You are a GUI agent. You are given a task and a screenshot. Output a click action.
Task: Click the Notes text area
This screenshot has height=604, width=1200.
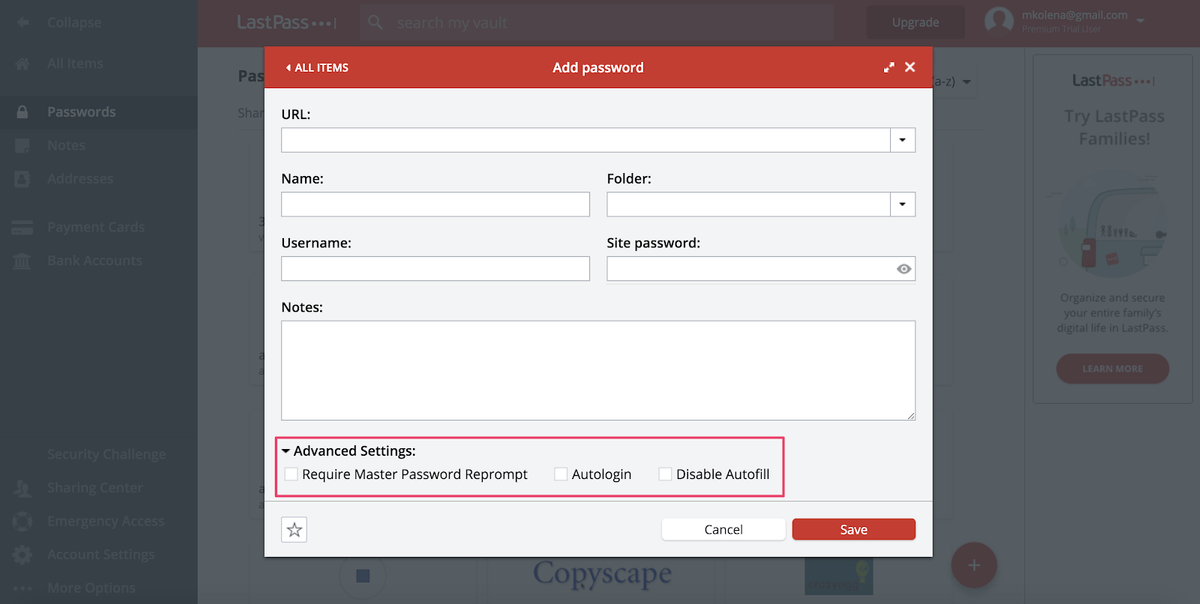(x=598, y=370)
